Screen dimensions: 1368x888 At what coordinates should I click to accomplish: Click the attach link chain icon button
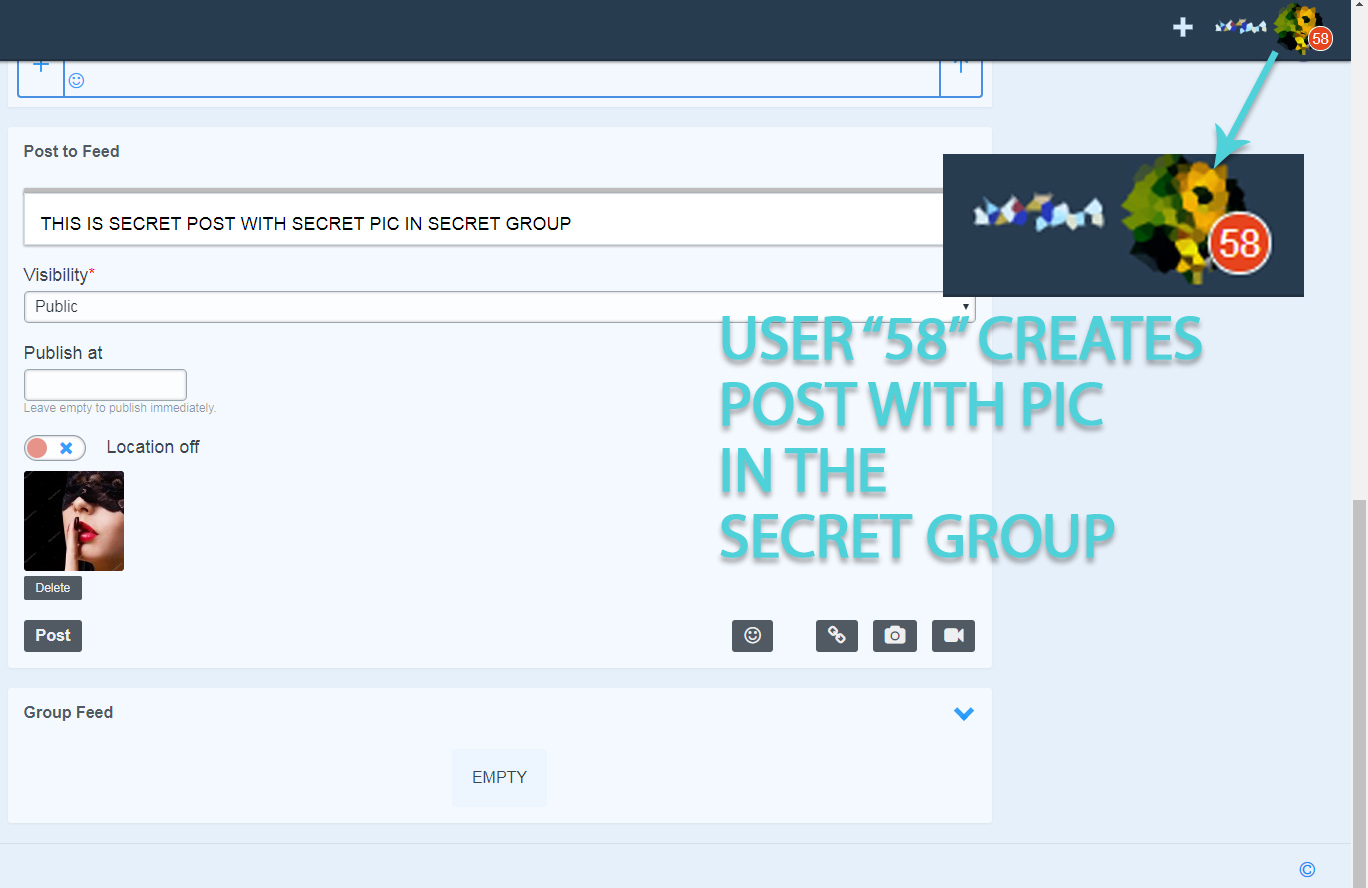point(836,636)
